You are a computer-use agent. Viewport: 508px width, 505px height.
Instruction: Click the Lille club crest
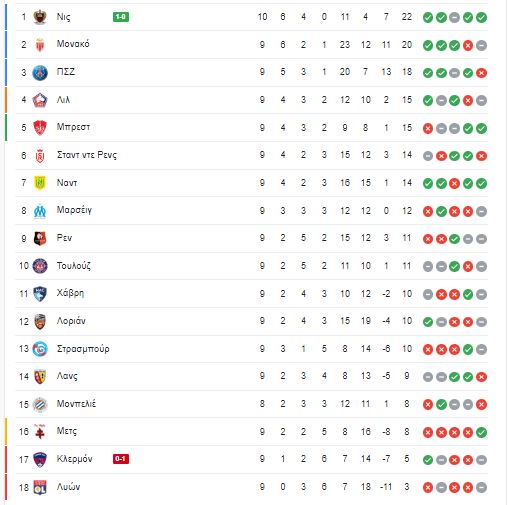[40, 100]
